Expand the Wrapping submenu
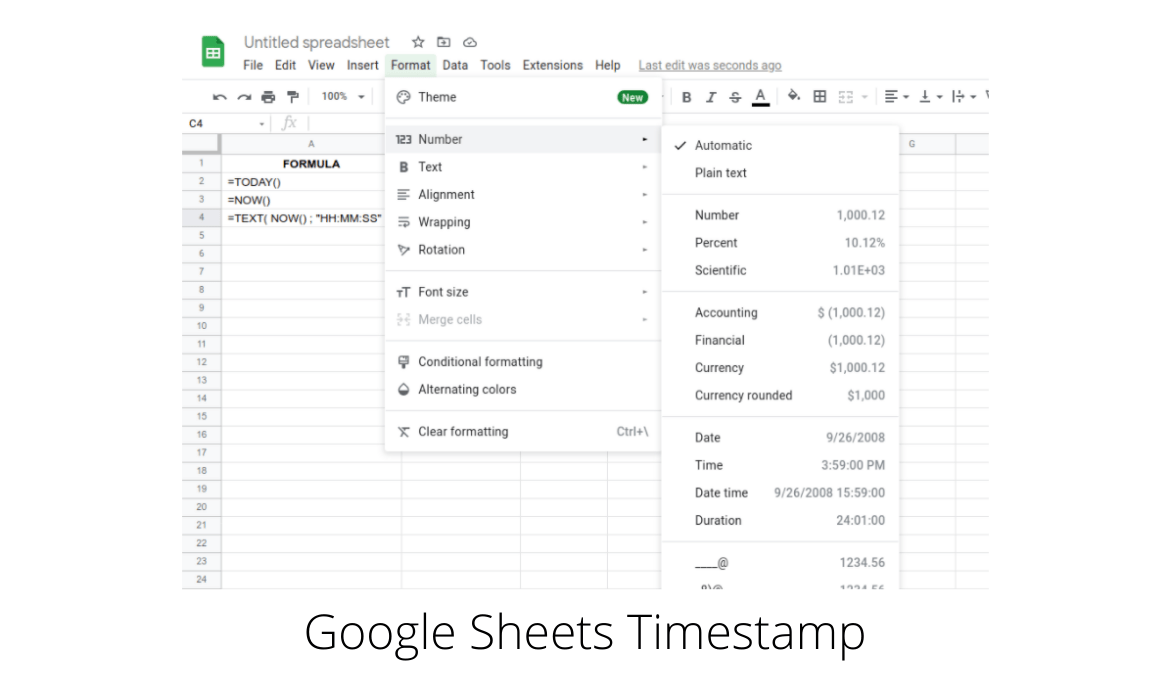 coord(523,222)
